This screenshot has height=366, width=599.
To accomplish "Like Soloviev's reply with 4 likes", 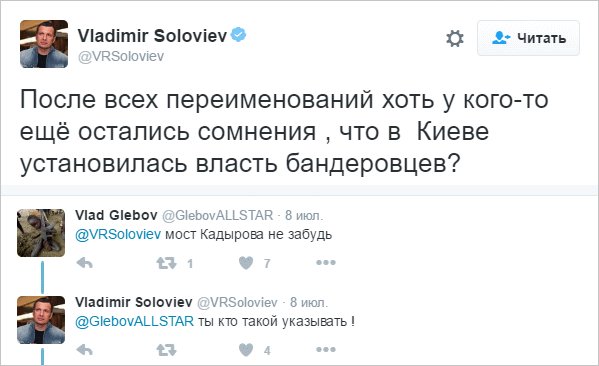I will click(246, 350).
